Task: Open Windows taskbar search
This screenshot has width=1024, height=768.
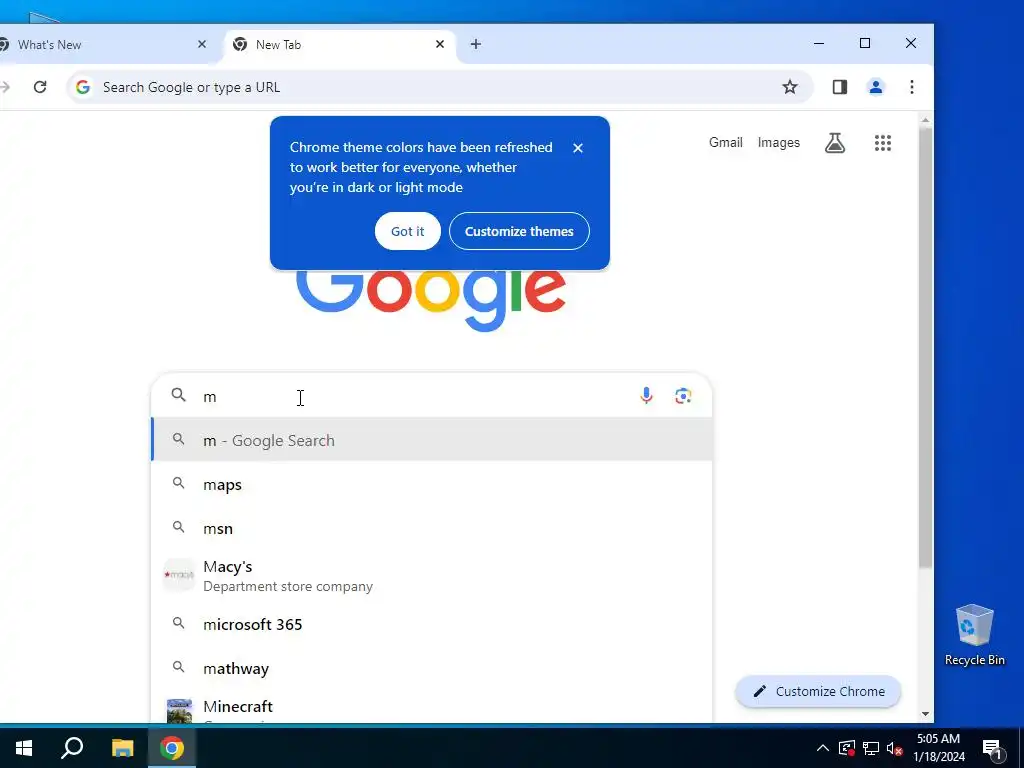Action: (72, 748)
